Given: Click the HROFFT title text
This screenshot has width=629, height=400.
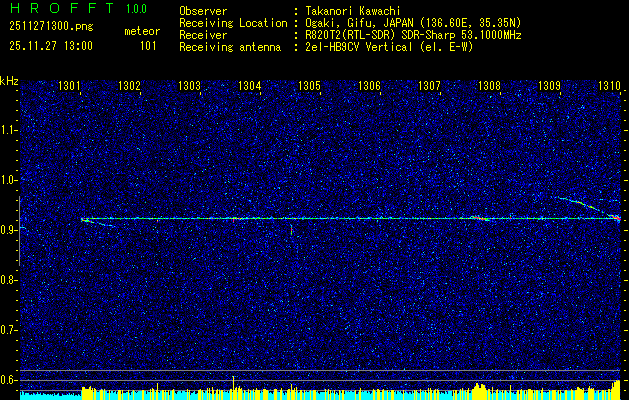Looking at the screenshot, I should [61, 8].
